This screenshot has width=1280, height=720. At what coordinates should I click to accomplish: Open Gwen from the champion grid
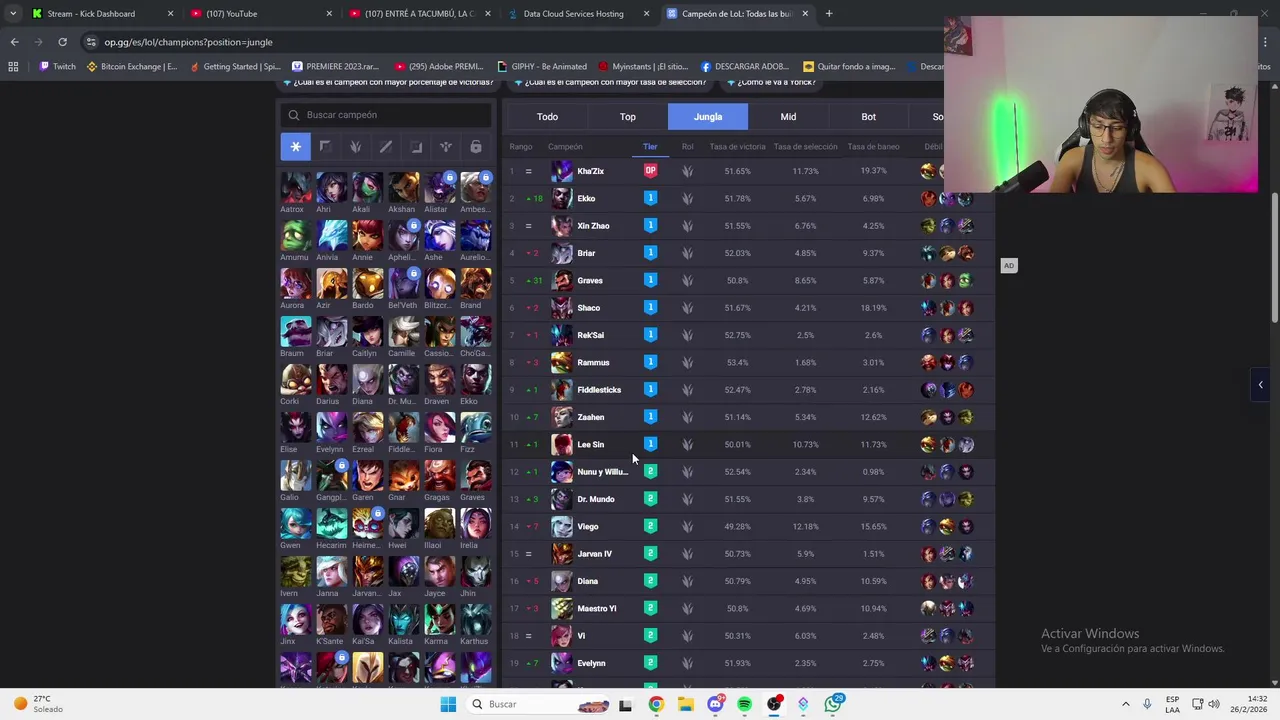pyautogui.click(x=295, y=524)
